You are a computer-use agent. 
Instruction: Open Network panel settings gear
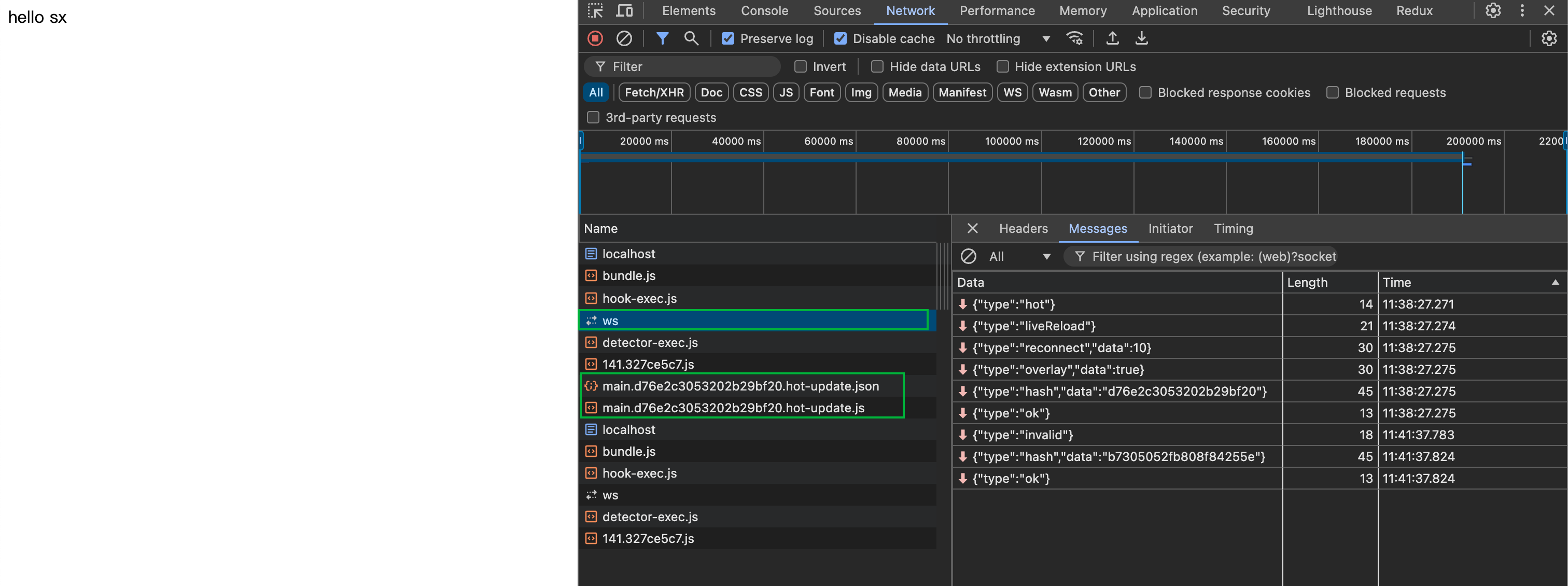click(x=1548, y=38)
